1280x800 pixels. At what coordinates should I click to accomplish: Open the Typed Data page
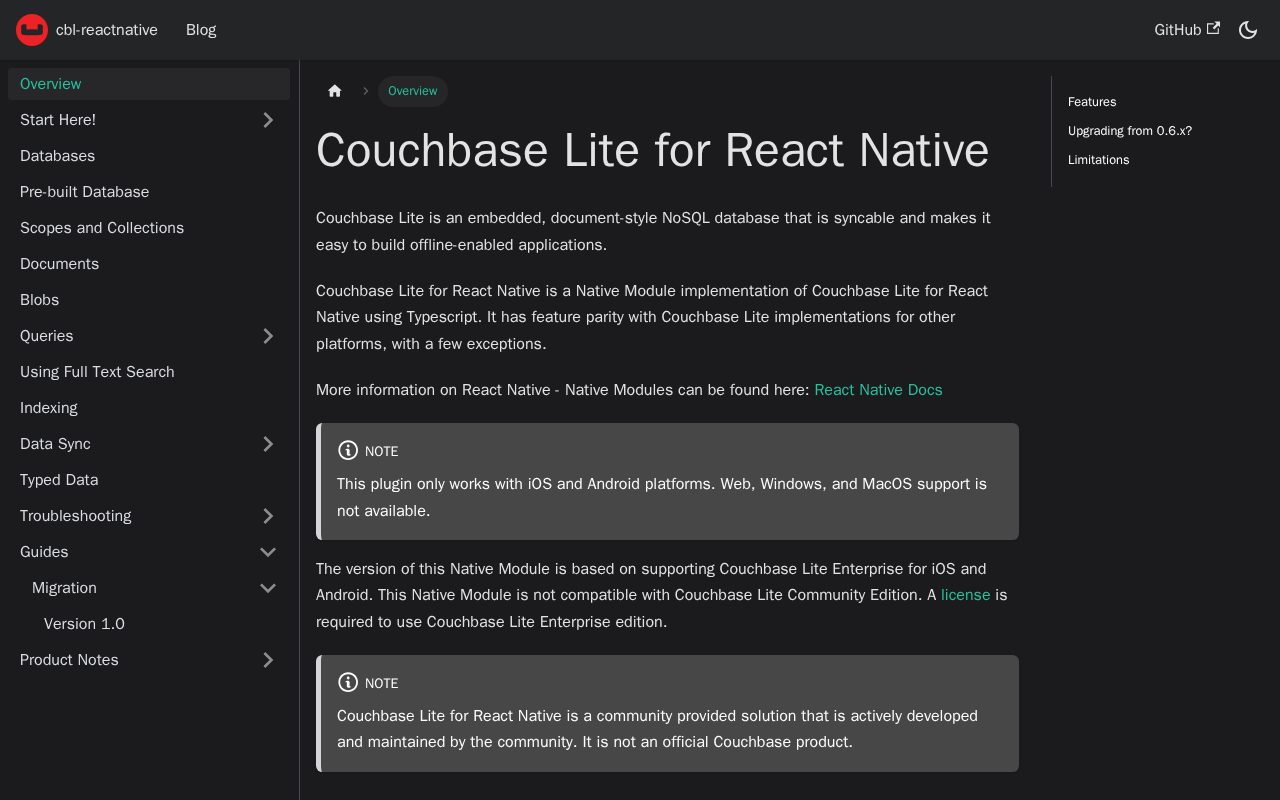click(149, 480)
